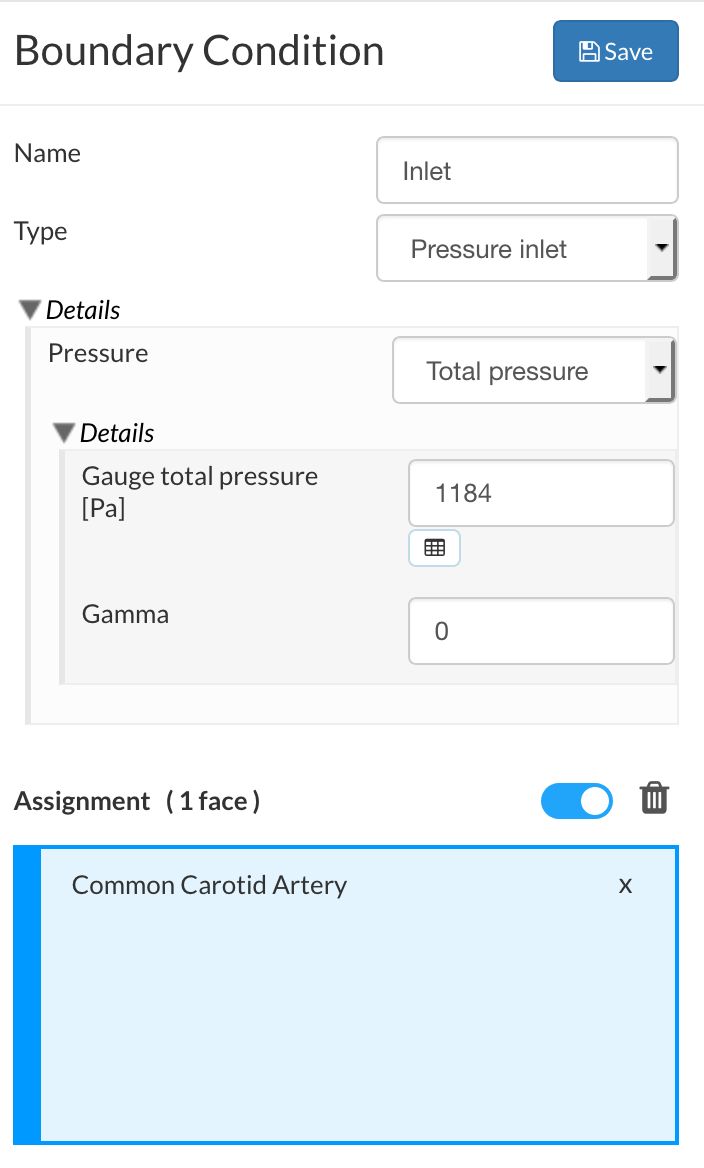Click the Name input field

527,171
